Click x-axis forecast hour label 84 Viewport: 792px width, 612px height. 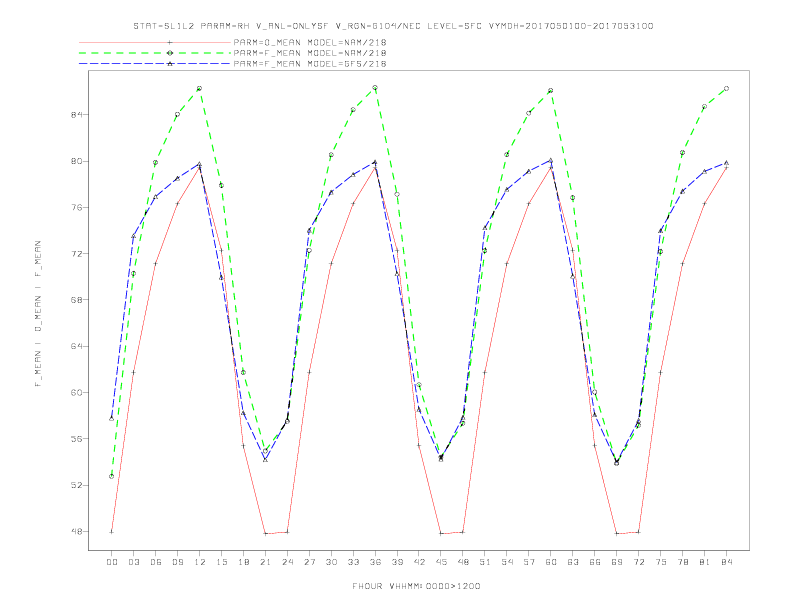click(727, 562)
